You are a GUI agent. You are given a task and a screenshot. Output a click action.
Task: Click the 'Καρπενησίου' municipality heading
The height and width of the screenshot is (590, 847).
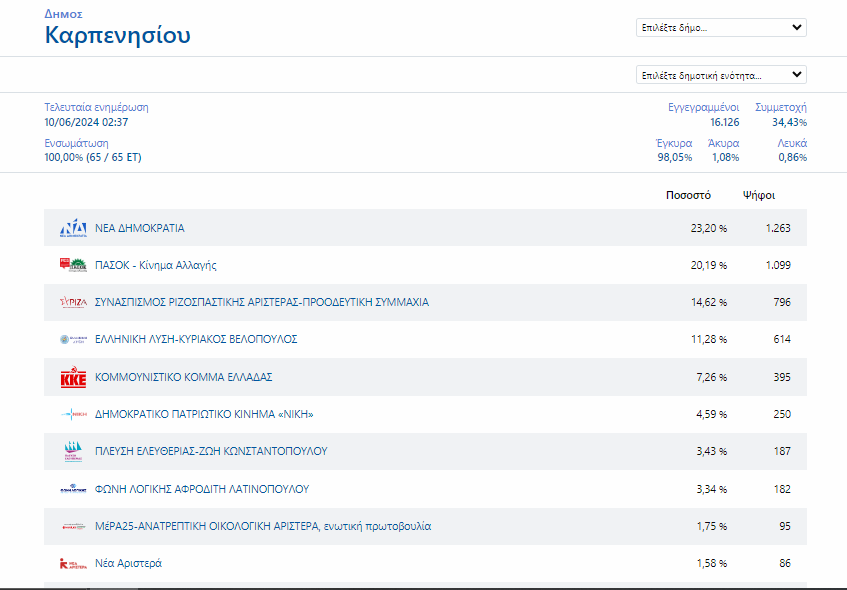[117, 35]
